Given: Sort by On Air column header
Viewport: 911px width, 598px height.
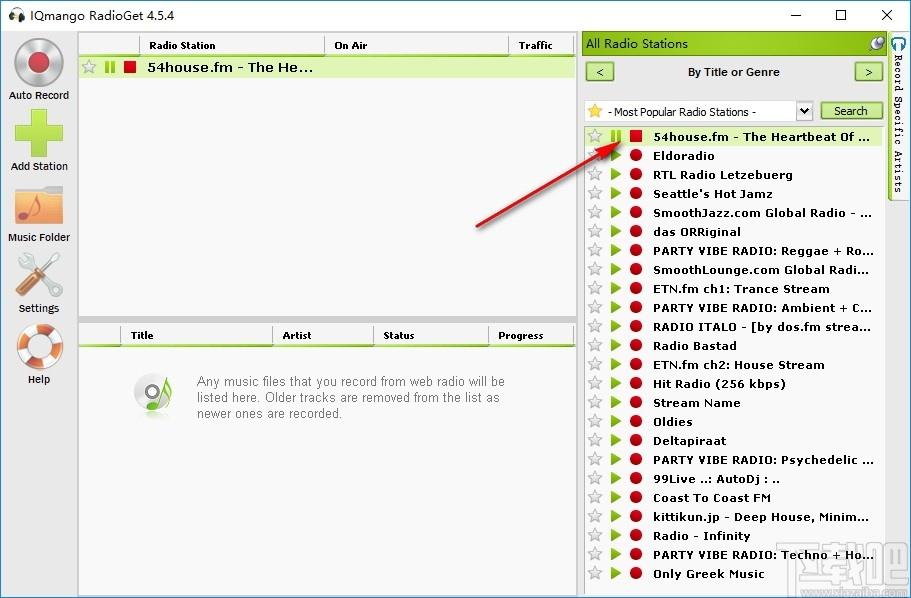Looking at the screenshot, I should [416, 45].
